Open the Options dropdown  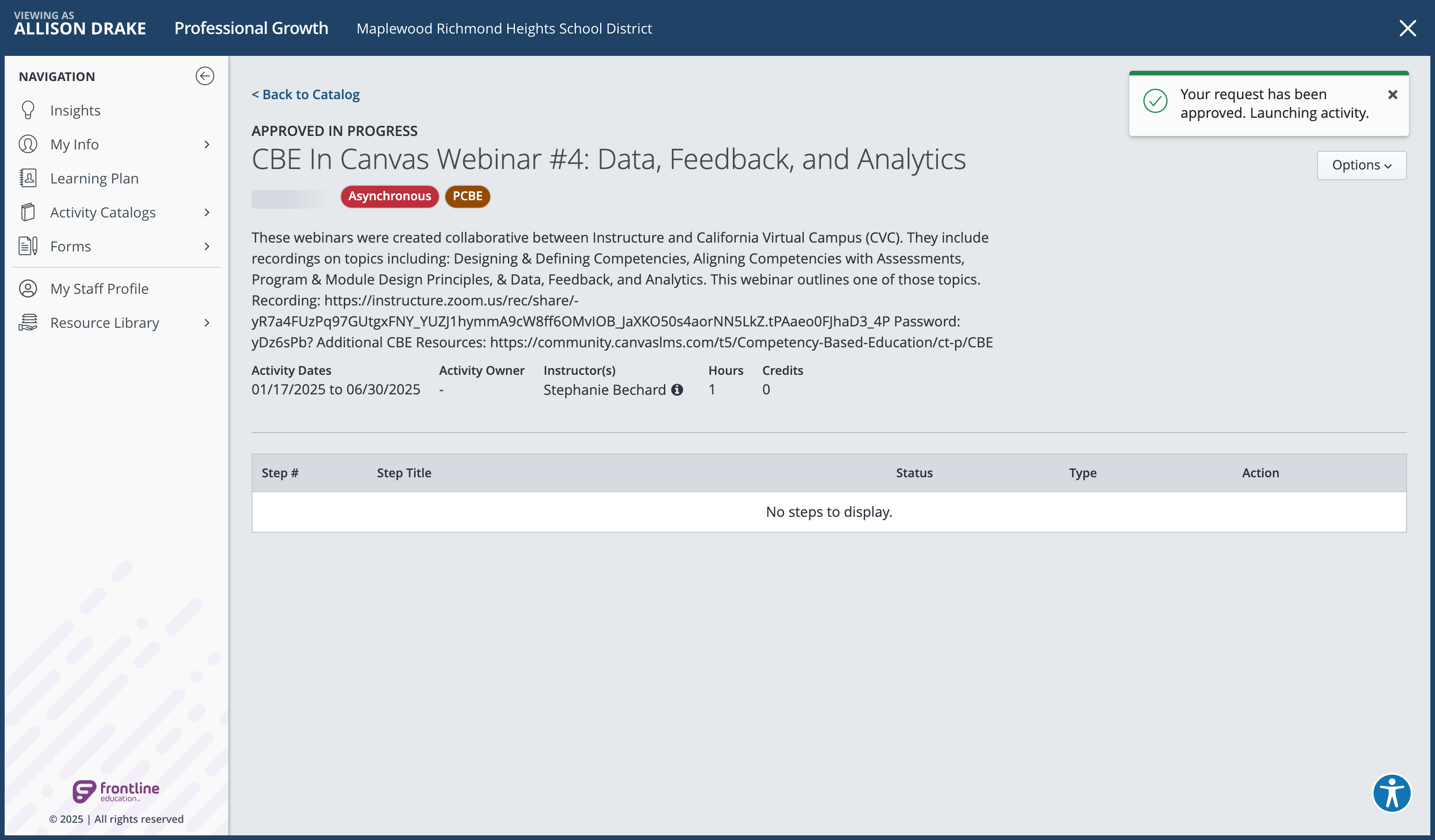tap(1361, 165)
